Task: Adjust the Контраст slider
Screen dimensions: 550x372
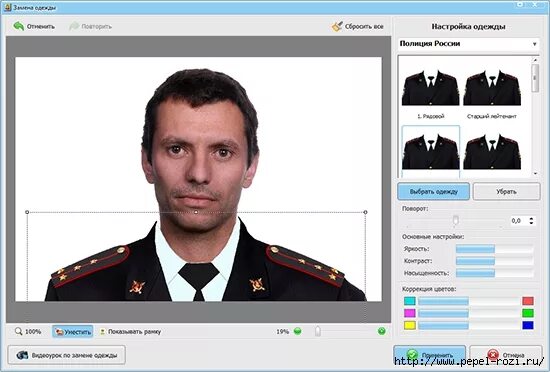Action: (494, 261)
